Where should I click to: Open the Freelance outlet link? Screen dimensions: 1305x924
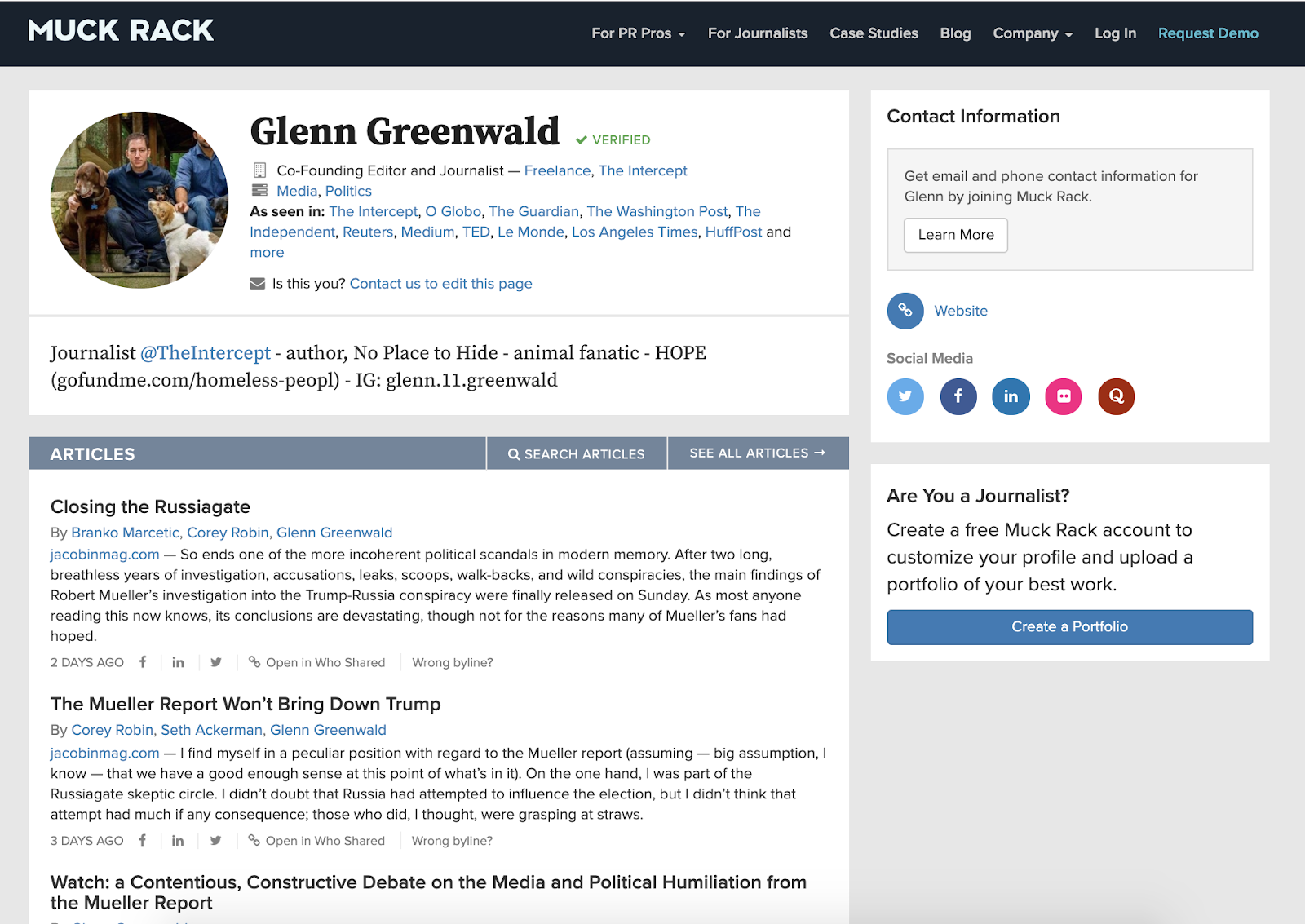coord(557,170)
